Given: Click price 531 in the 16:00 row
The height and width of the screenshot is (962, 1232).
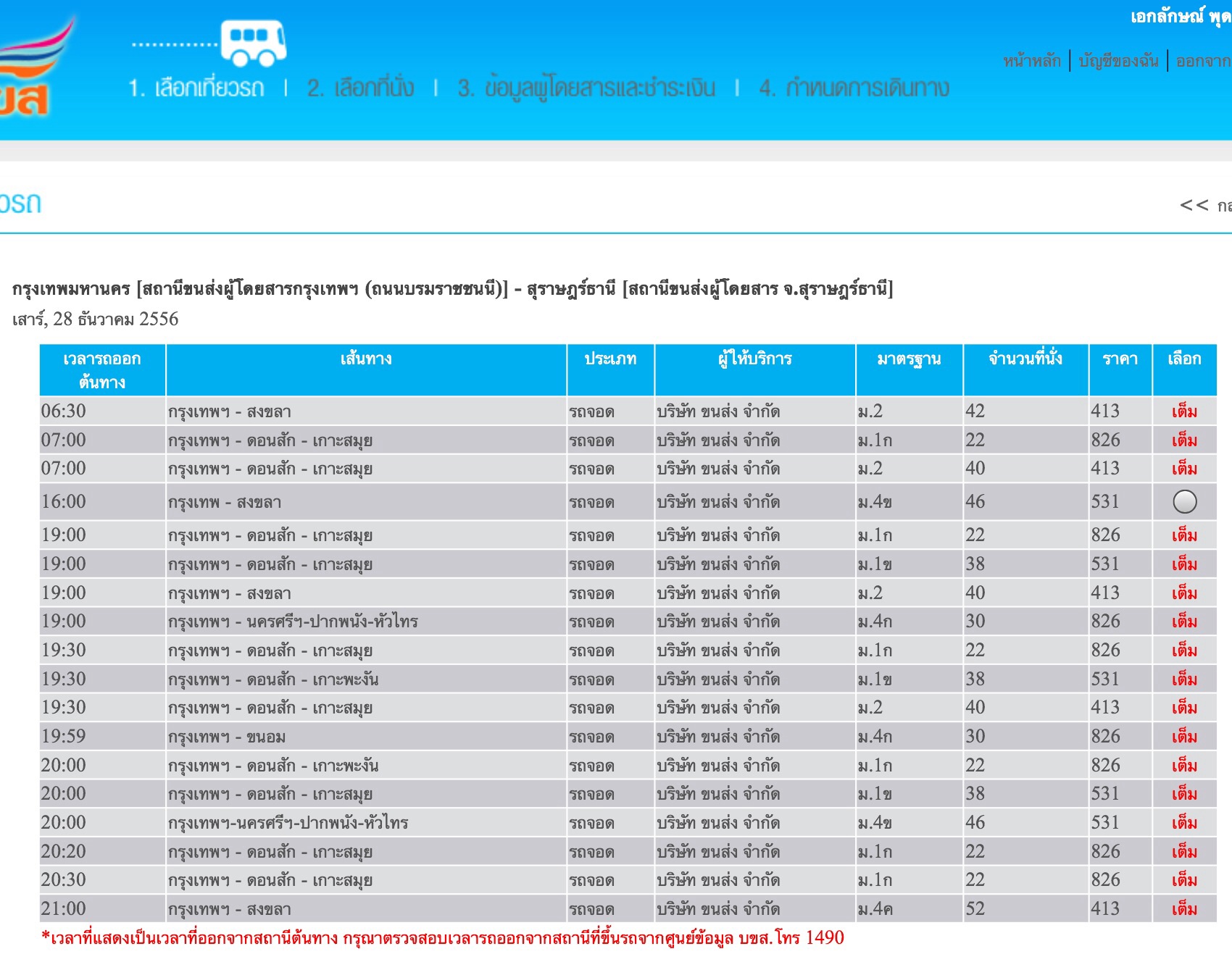Looking at the screenshot, I should 1105,501.
